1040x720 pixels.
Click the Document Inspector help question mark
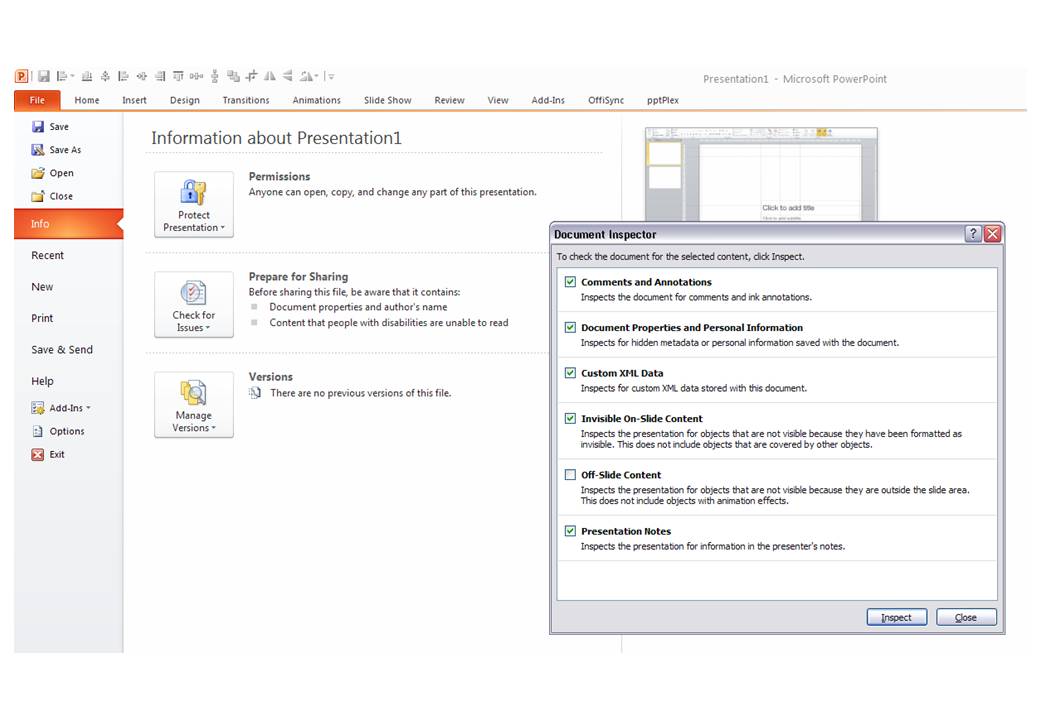[x=973, y=233]
